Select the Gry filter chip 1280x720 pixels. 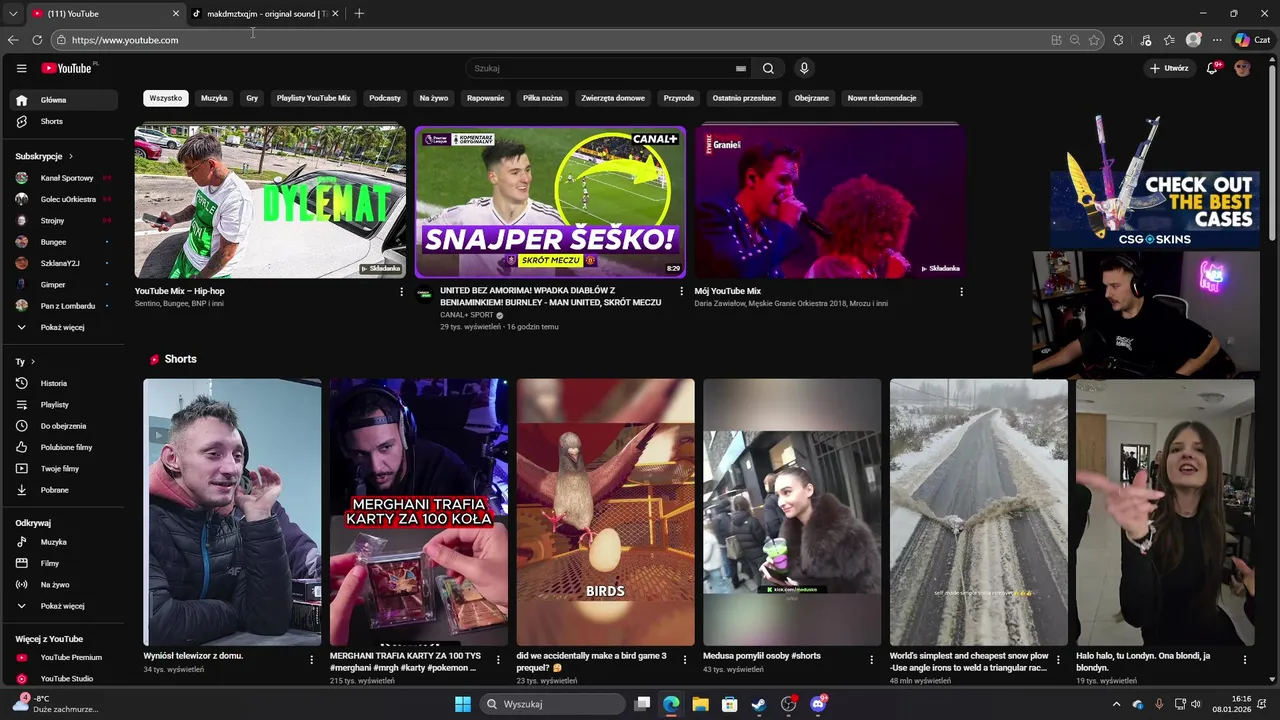coord(252,98)
